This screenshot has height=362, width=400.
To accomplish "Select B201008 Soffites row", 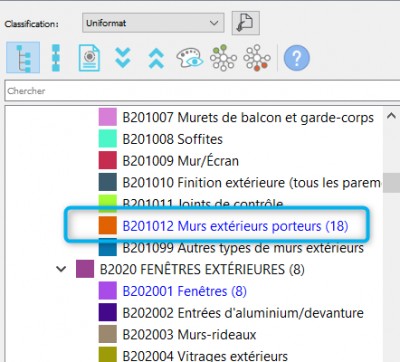I will pos(173,139).
